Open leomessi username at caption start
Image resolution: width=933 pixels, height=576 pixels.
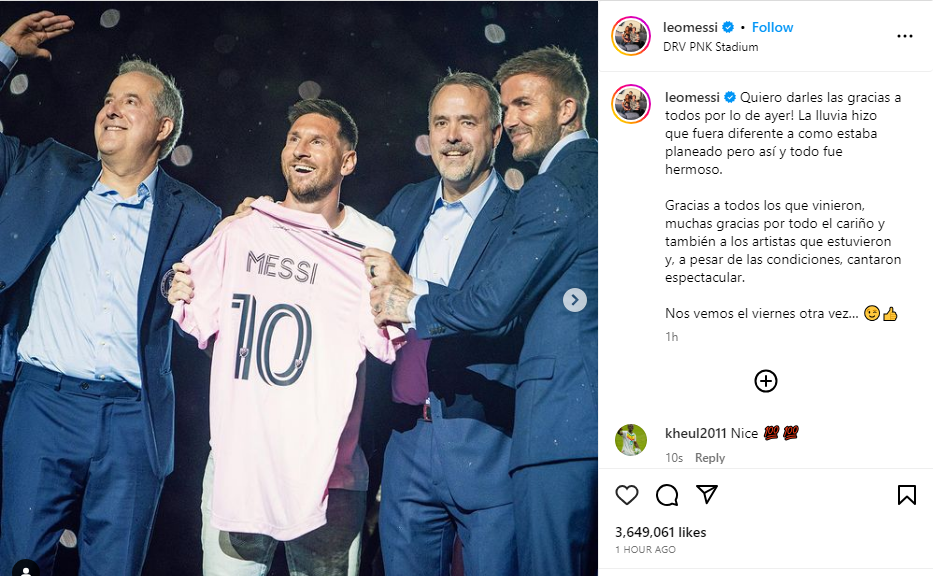[691, 97]
